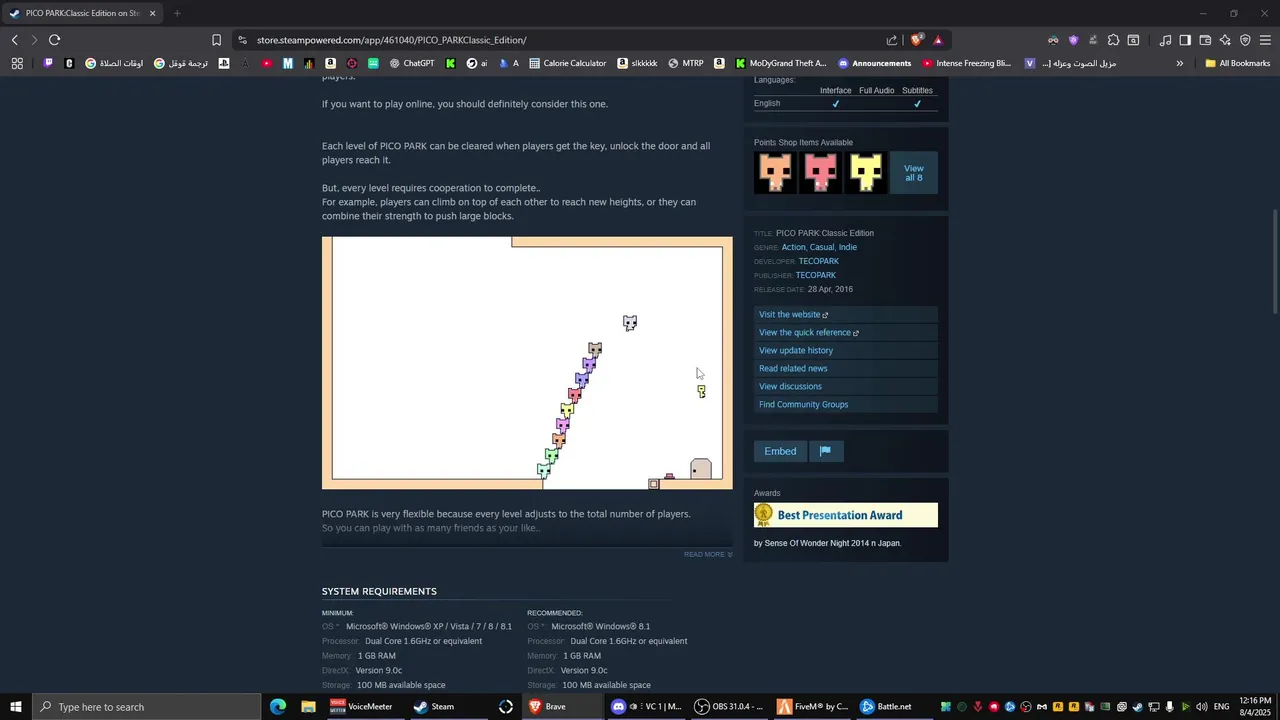Viewport: 1280px width, 720px height.
Task: Click the volume speaker tray icon
Action: point(1201,707)
